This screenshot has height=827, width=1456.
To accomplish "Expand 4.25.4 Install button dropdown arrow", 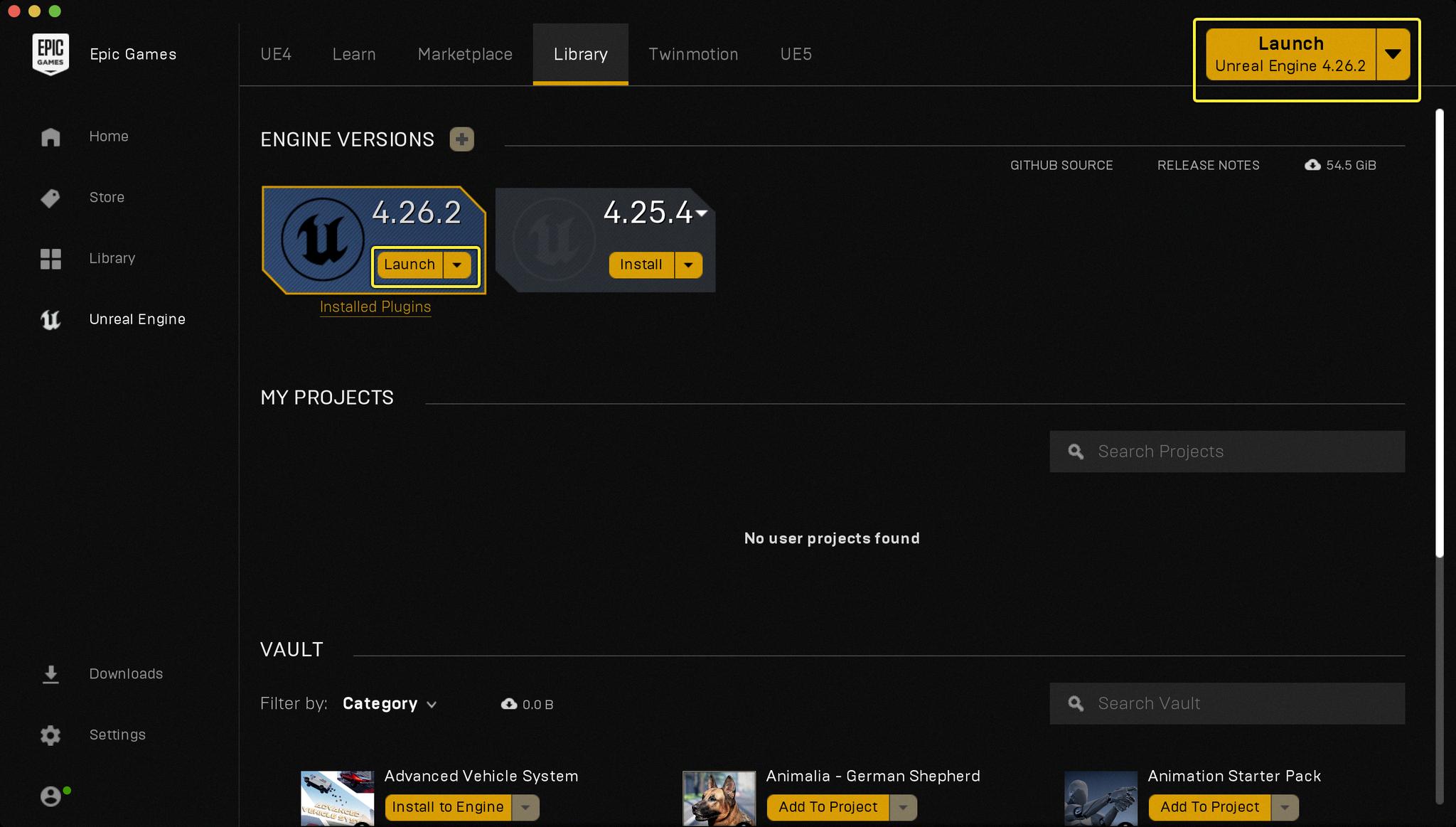I will coord(688,265).
